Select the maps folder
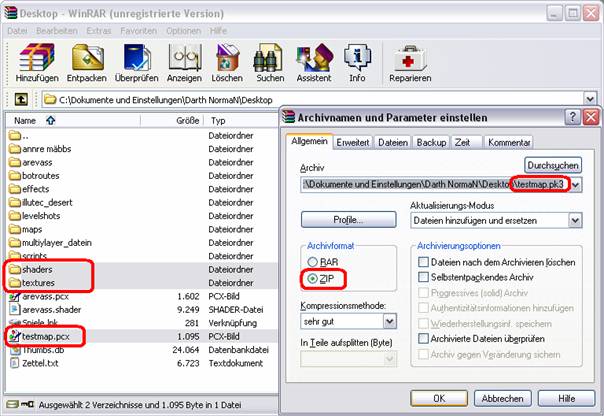604x416 pixels. coord(26,229)
